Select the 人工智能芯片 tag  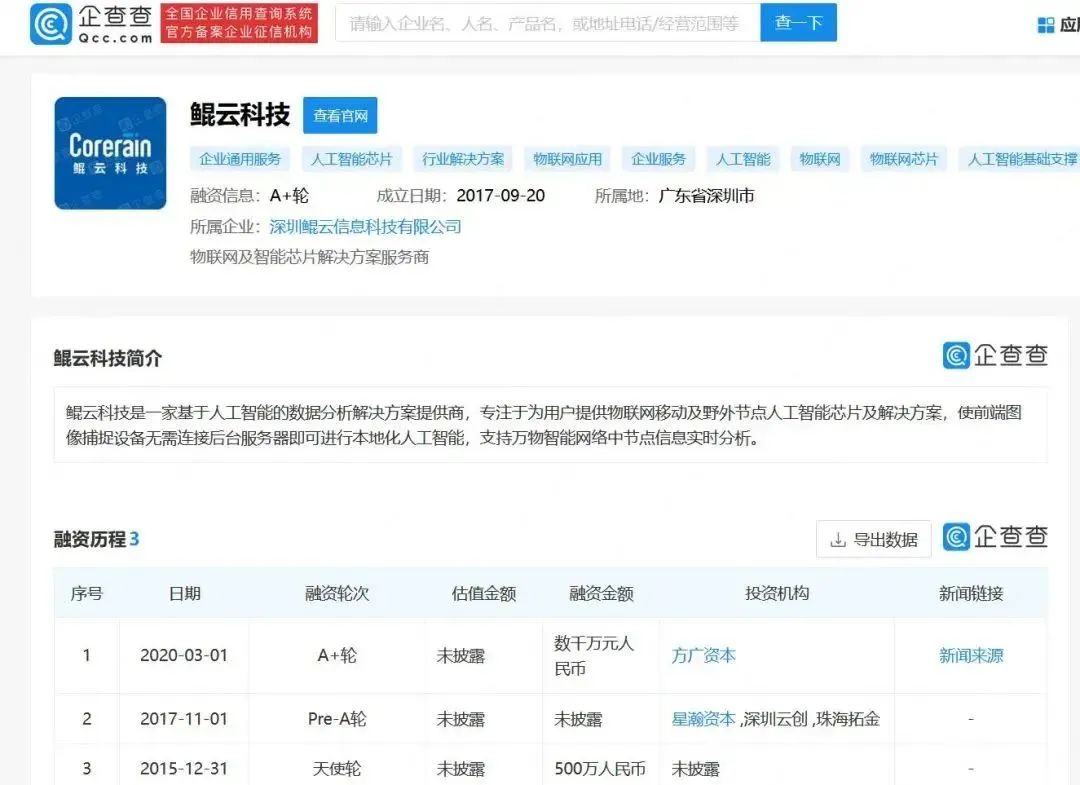[x=350, y=158]
